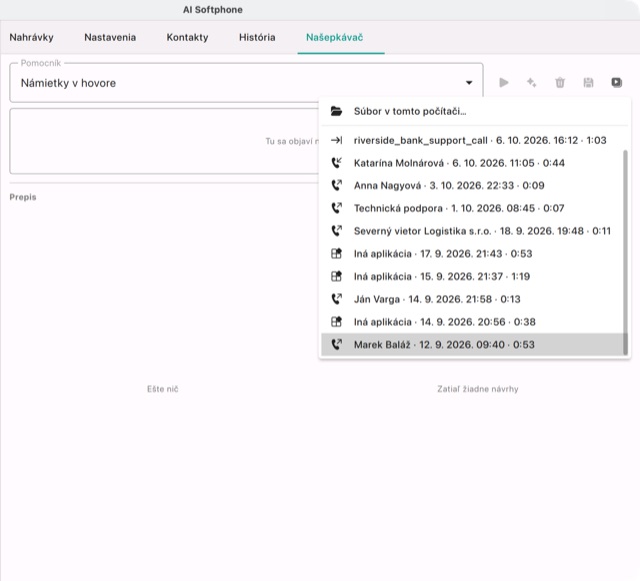The width and height of the screenshot is (640, 581).
Task: Go to the Kontakty tab
Action: 187,38
